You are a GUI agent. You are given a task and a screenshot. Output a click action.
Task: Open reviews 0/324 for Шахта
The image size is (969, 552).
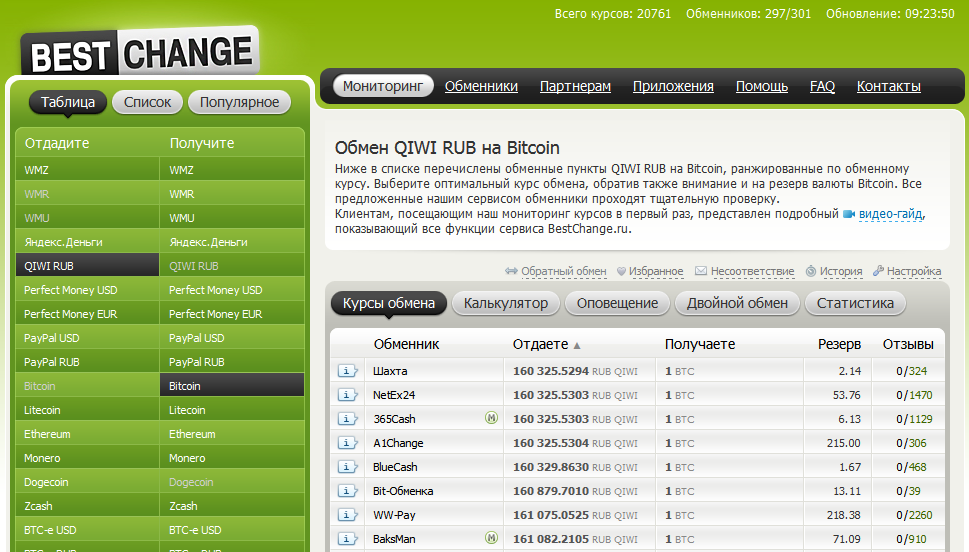(912, 371)
